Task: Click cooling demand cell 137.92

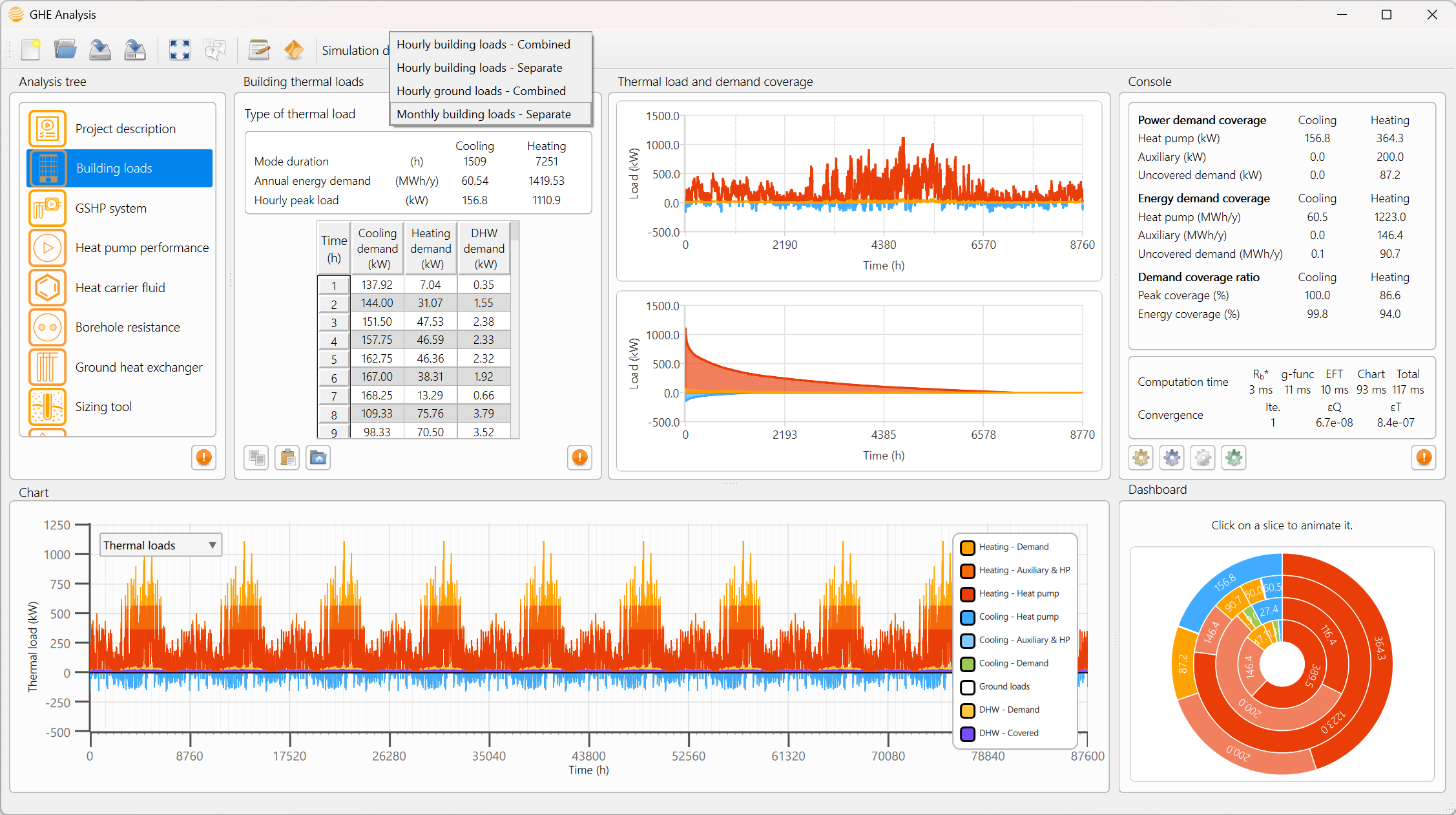Action: coord(377,285)
